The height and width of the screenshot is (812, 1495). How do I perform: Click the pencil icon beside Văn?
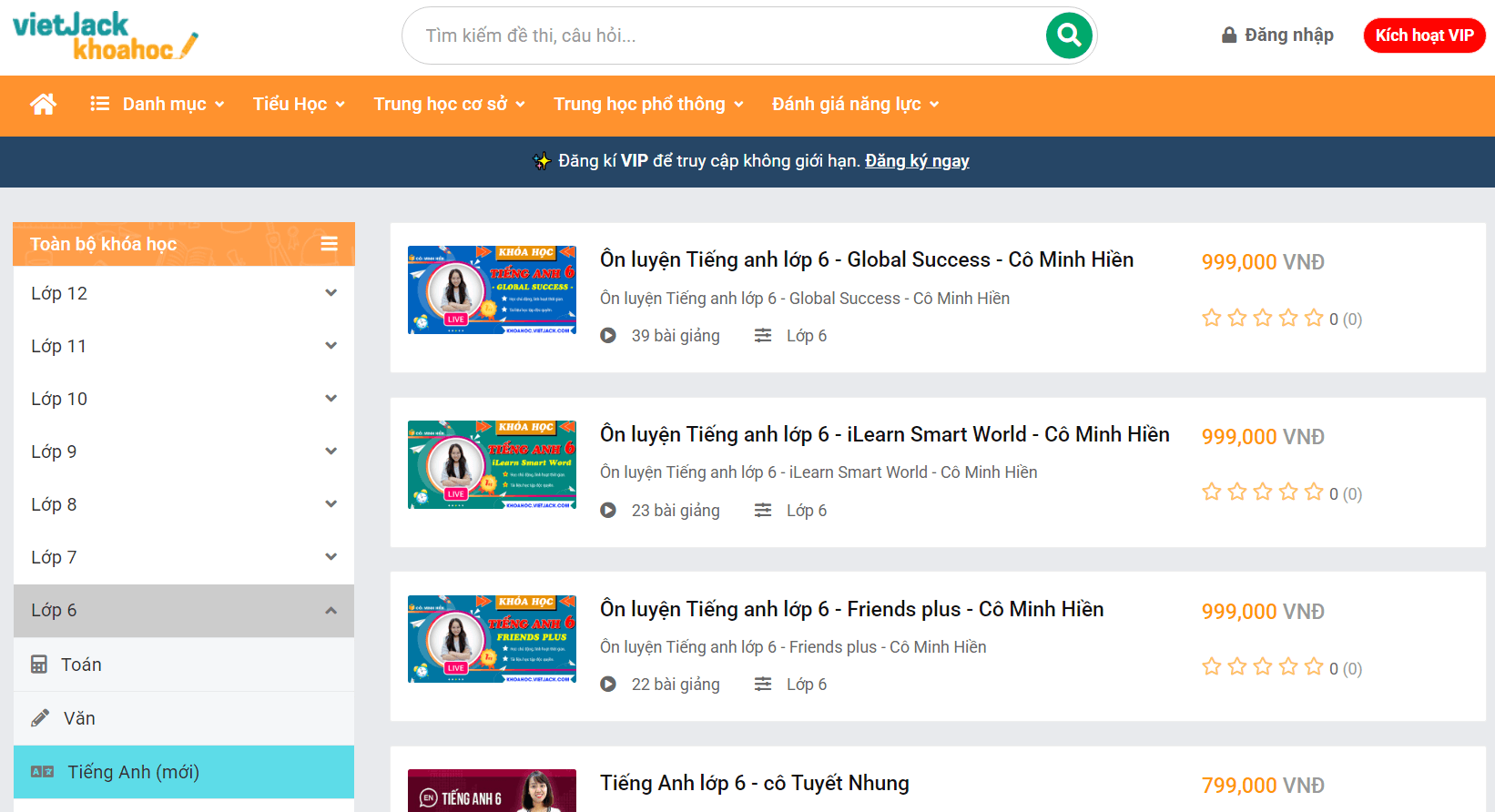pyautogui.click(x=40, y=718)
